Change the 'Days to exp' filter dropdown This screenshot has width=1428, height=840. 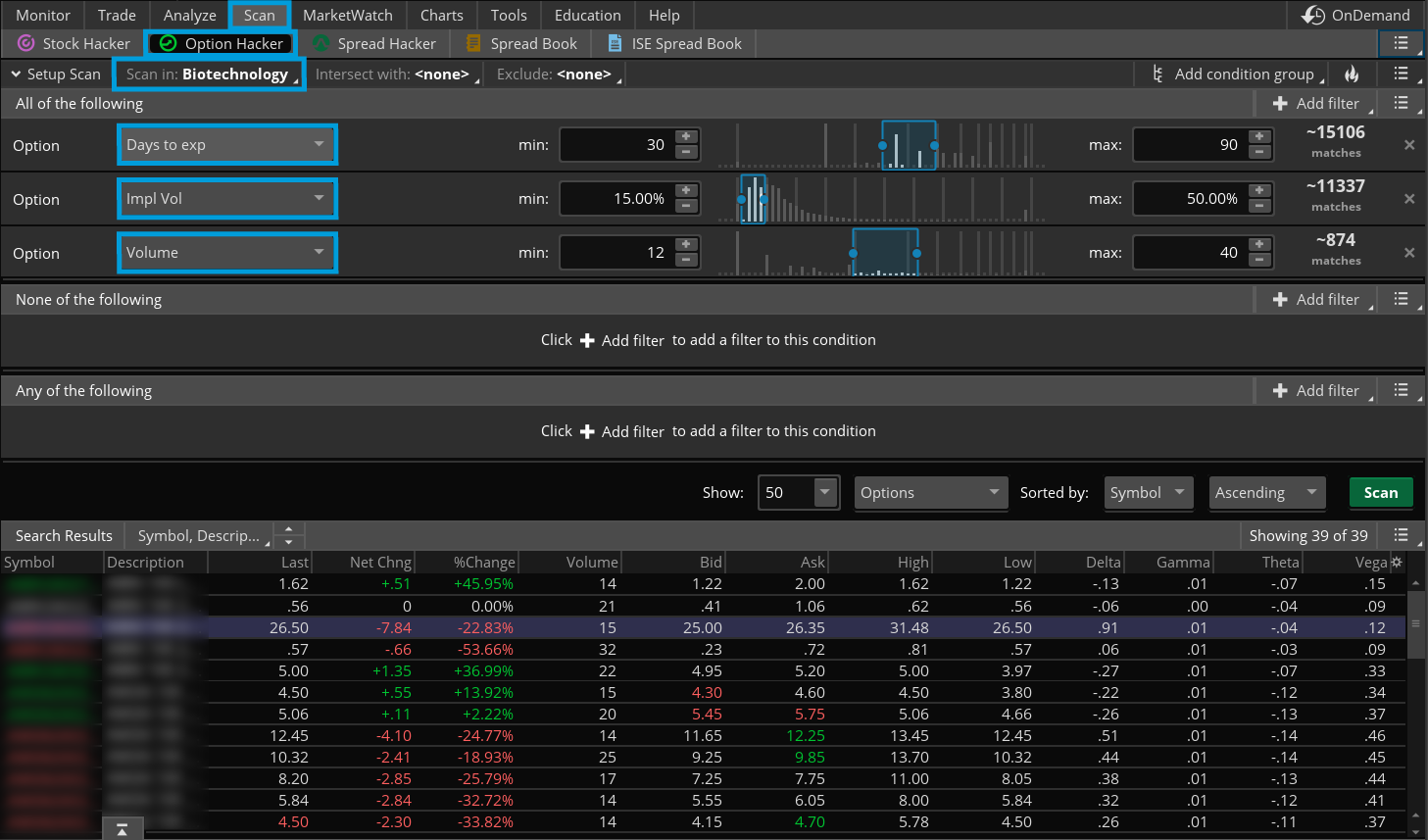coord(226,144)
